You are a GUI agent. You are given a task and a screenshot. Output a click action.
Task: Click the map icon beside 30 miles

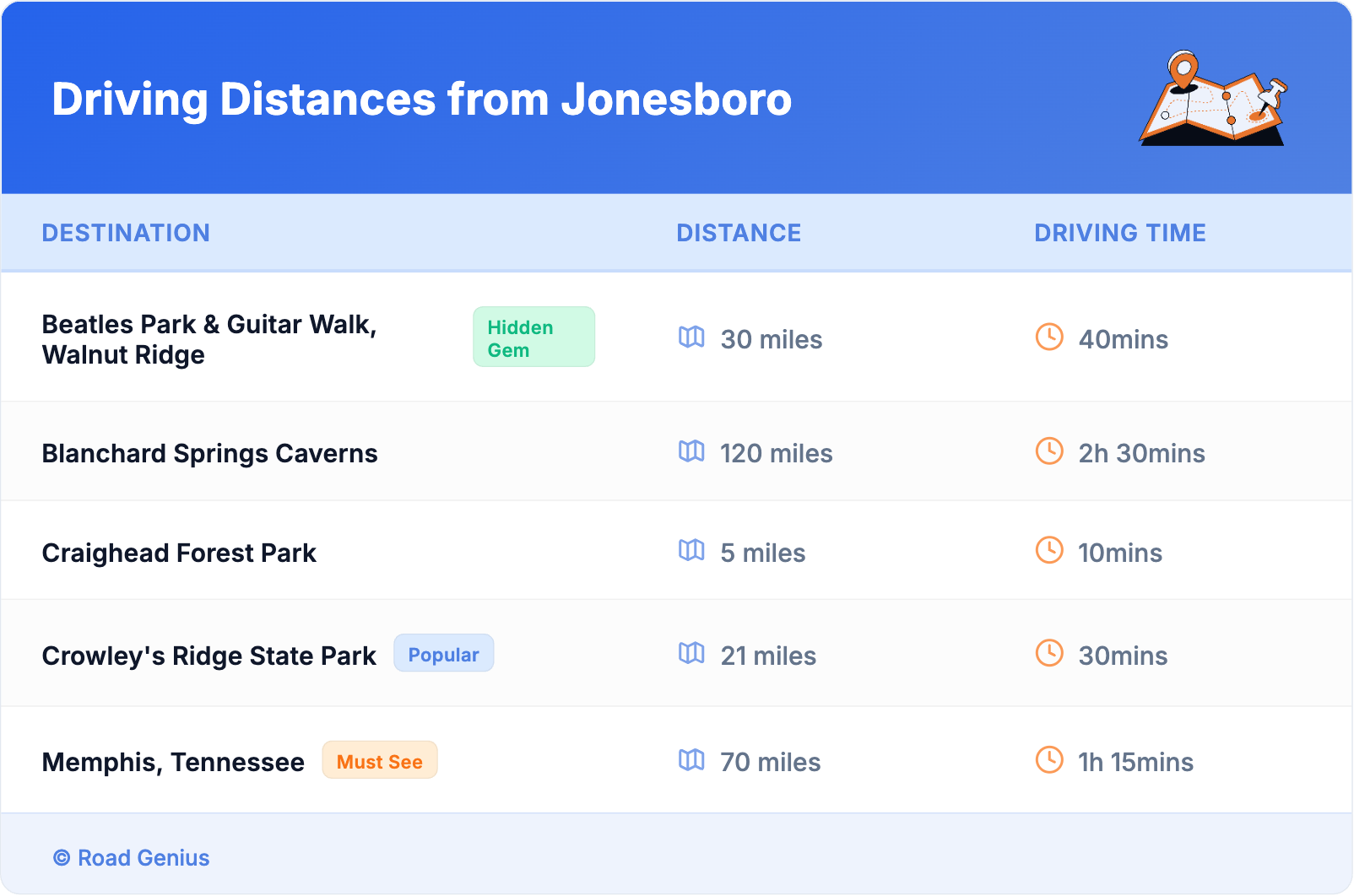[x=691, y=337]
